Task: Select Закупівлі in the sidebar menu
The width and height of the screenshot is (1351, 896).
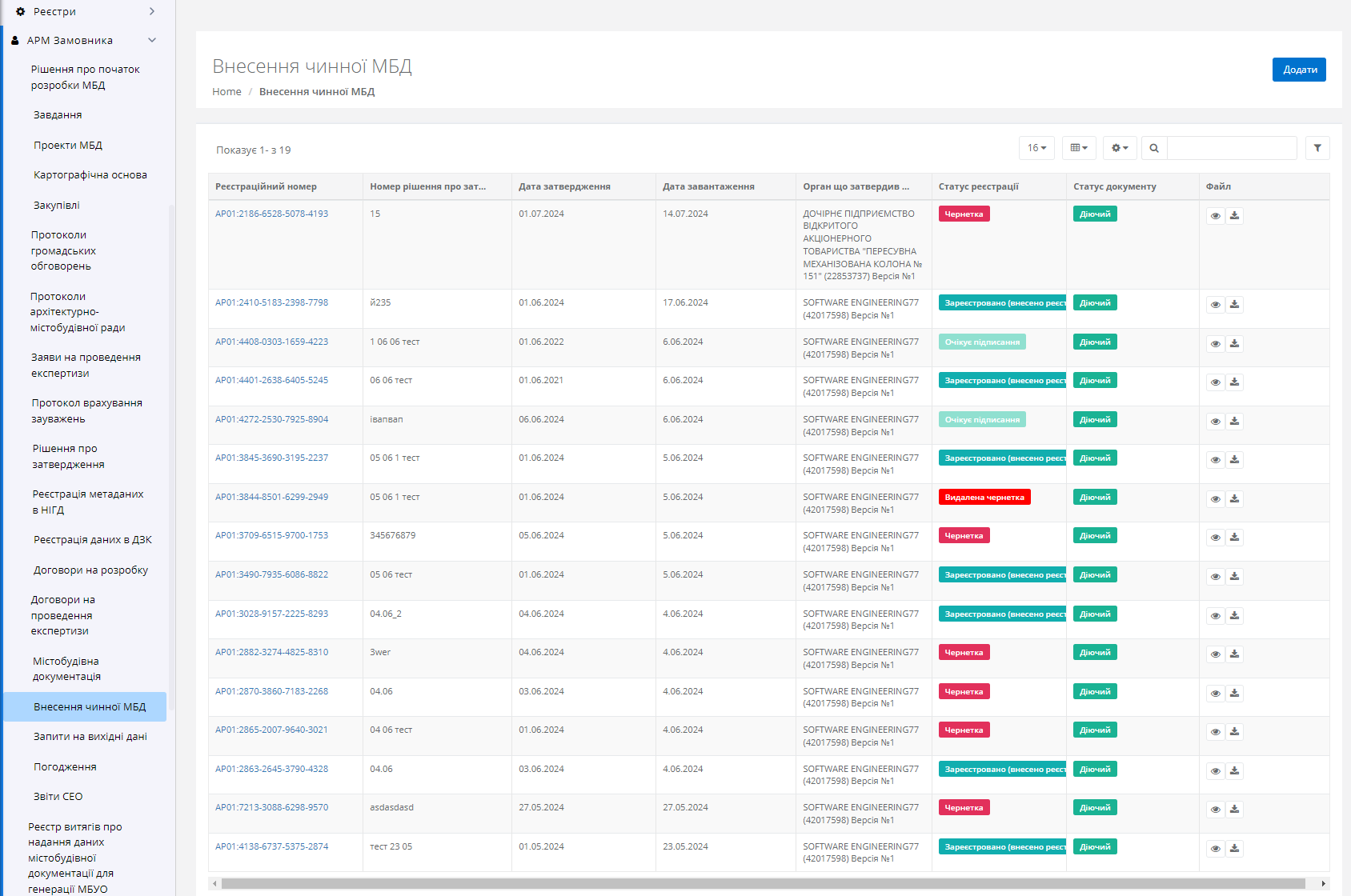Action: [57, 206]
